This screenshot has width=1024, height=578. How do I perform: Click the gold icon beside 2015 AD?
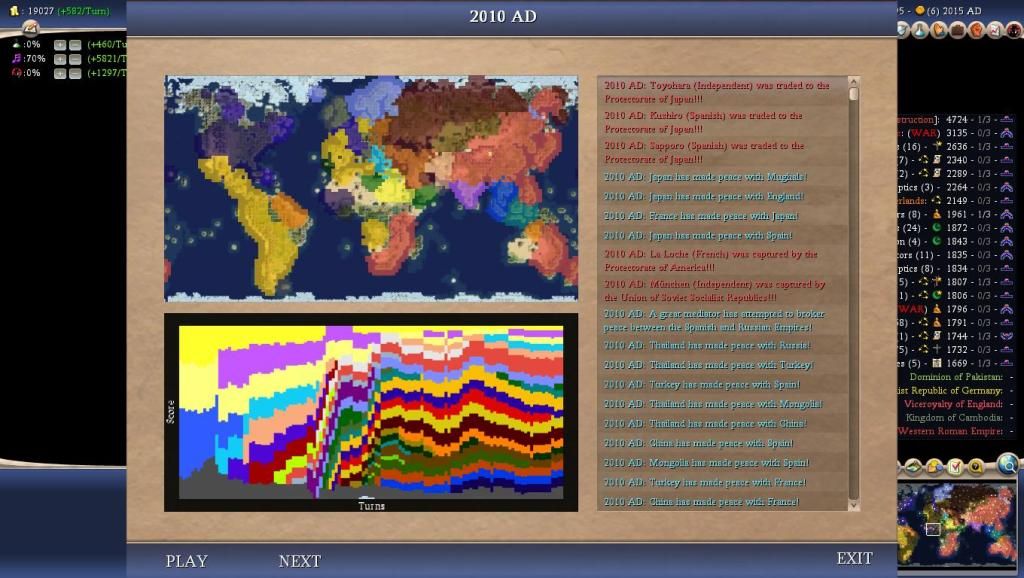920,10
